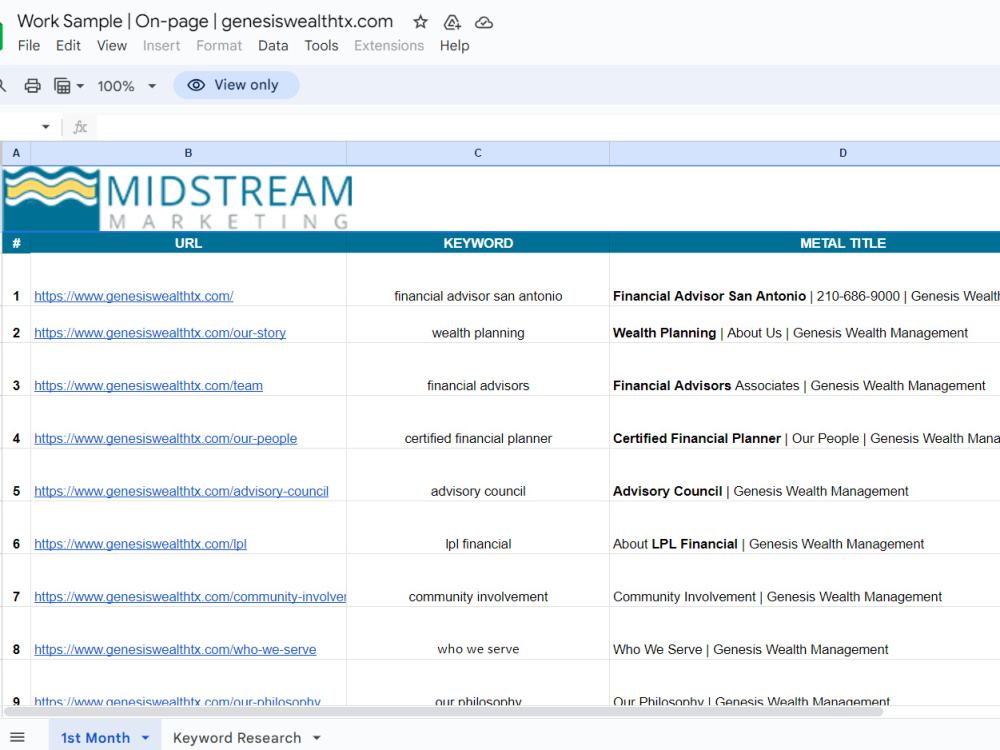Select the URL header cell
Viewport: 1000px width, 750px height.
point(188,243)
